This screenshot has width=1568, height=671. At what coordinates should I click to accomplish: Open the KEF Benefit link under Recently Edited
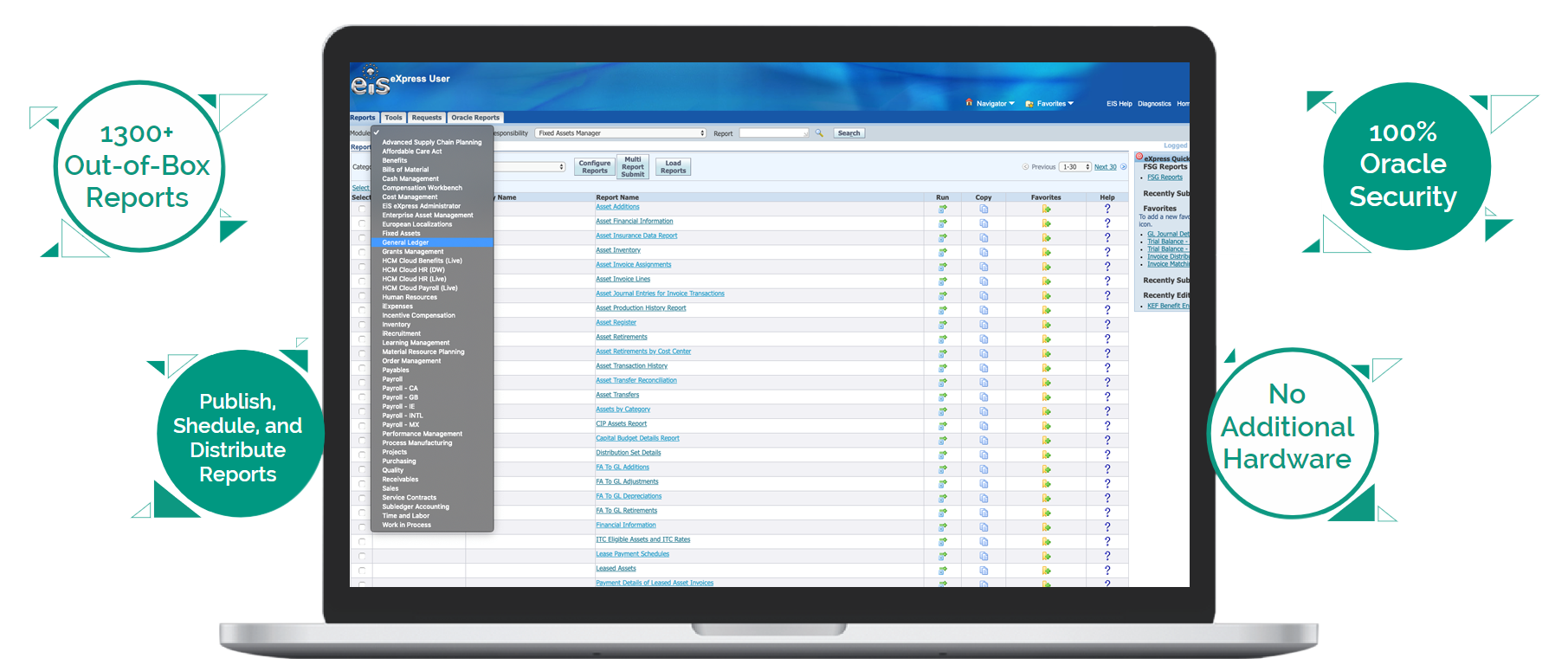point(1168,306)
